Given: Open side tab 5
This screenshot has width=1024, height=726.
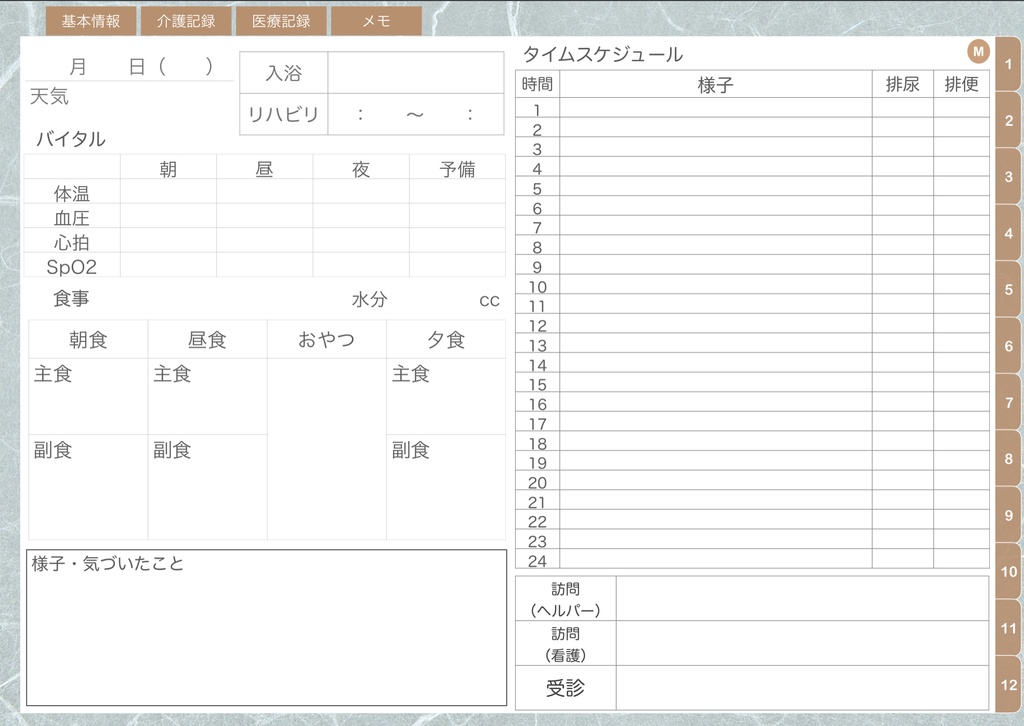Looking at the screenshot, I should coord(1008,289).
